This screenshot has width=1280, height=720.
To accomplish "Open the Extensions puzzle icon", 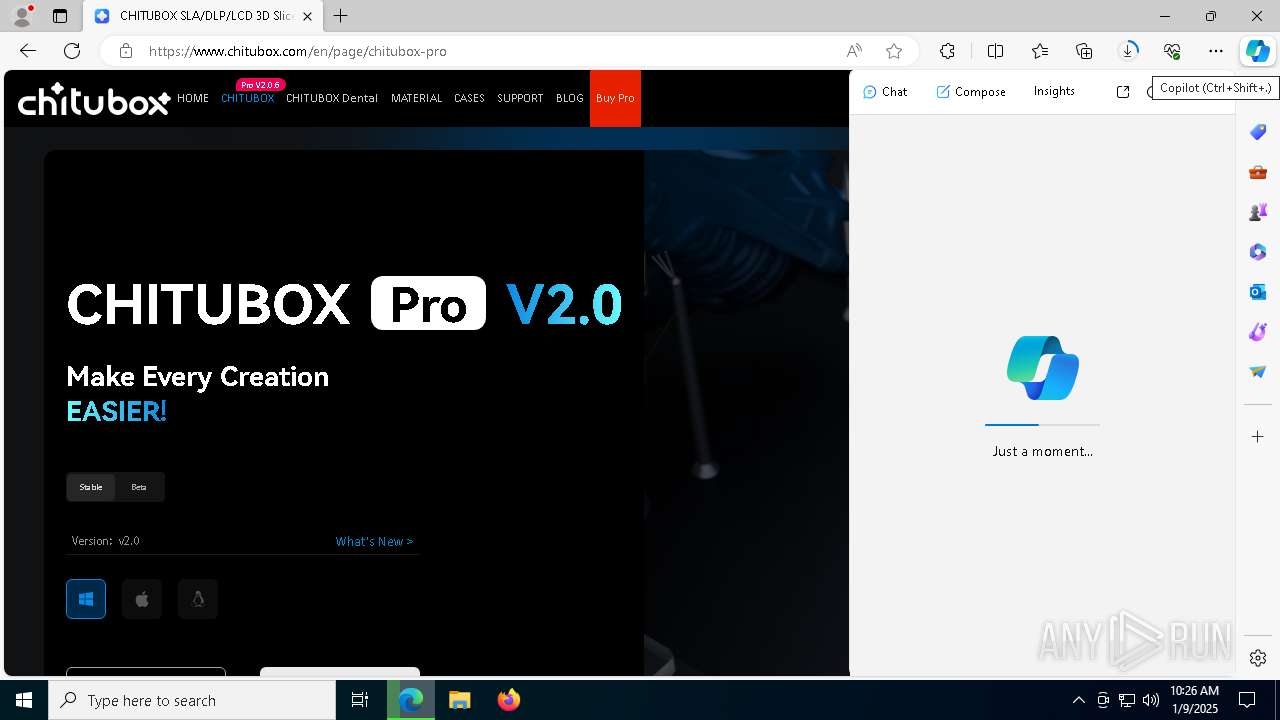I will pos(947,51).
